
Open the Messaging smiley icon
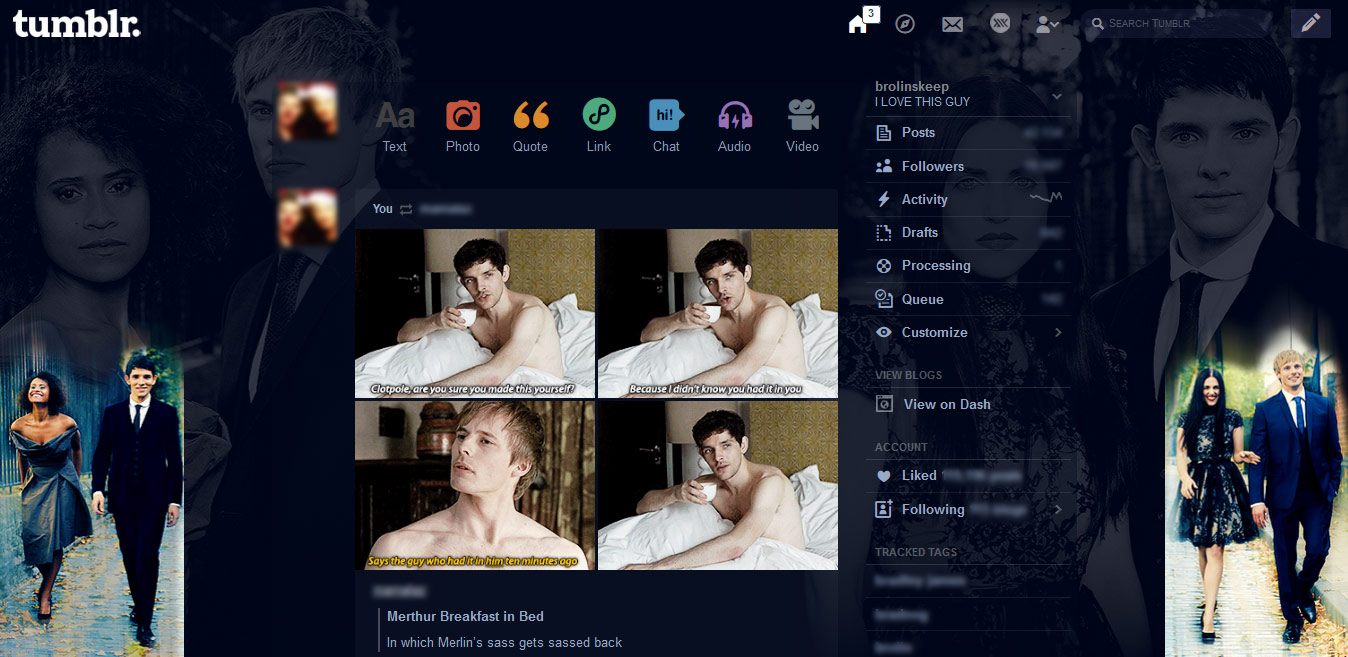1000,23
